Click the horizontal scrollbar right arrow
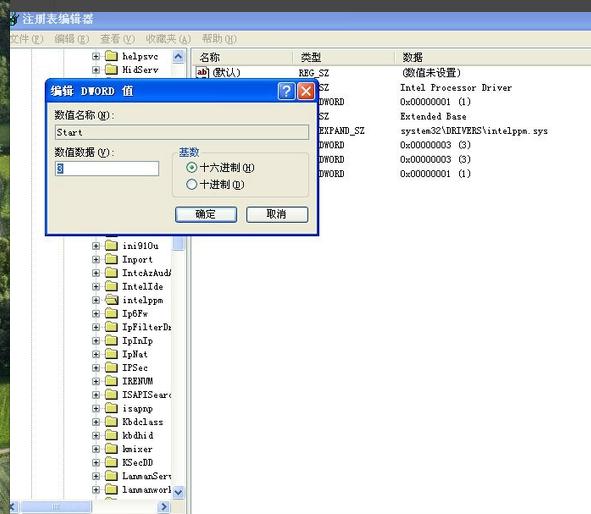The width and height of the screenshot is (591, 514). (164, 506)
